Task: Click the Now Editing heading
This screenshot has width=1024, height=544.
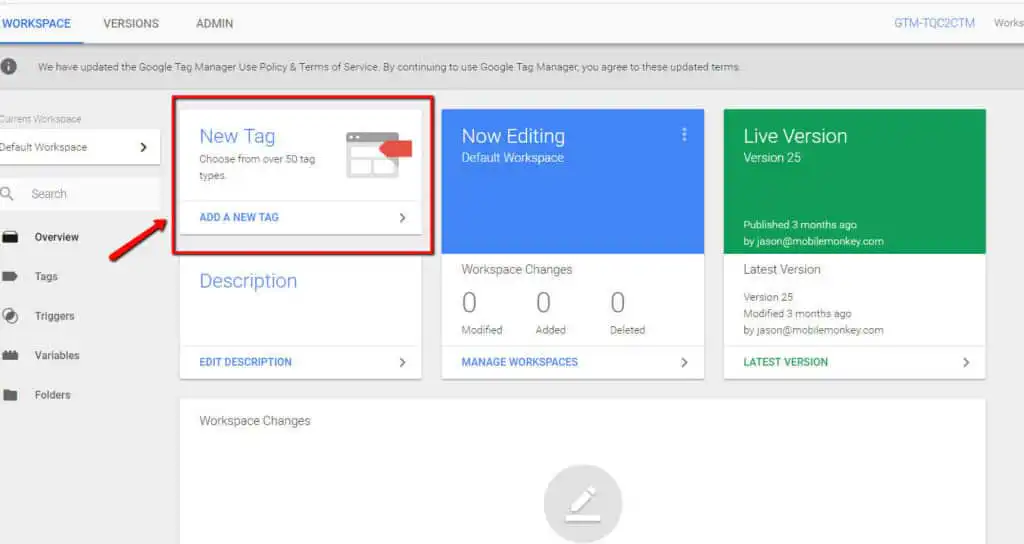Action: [513, 136]
